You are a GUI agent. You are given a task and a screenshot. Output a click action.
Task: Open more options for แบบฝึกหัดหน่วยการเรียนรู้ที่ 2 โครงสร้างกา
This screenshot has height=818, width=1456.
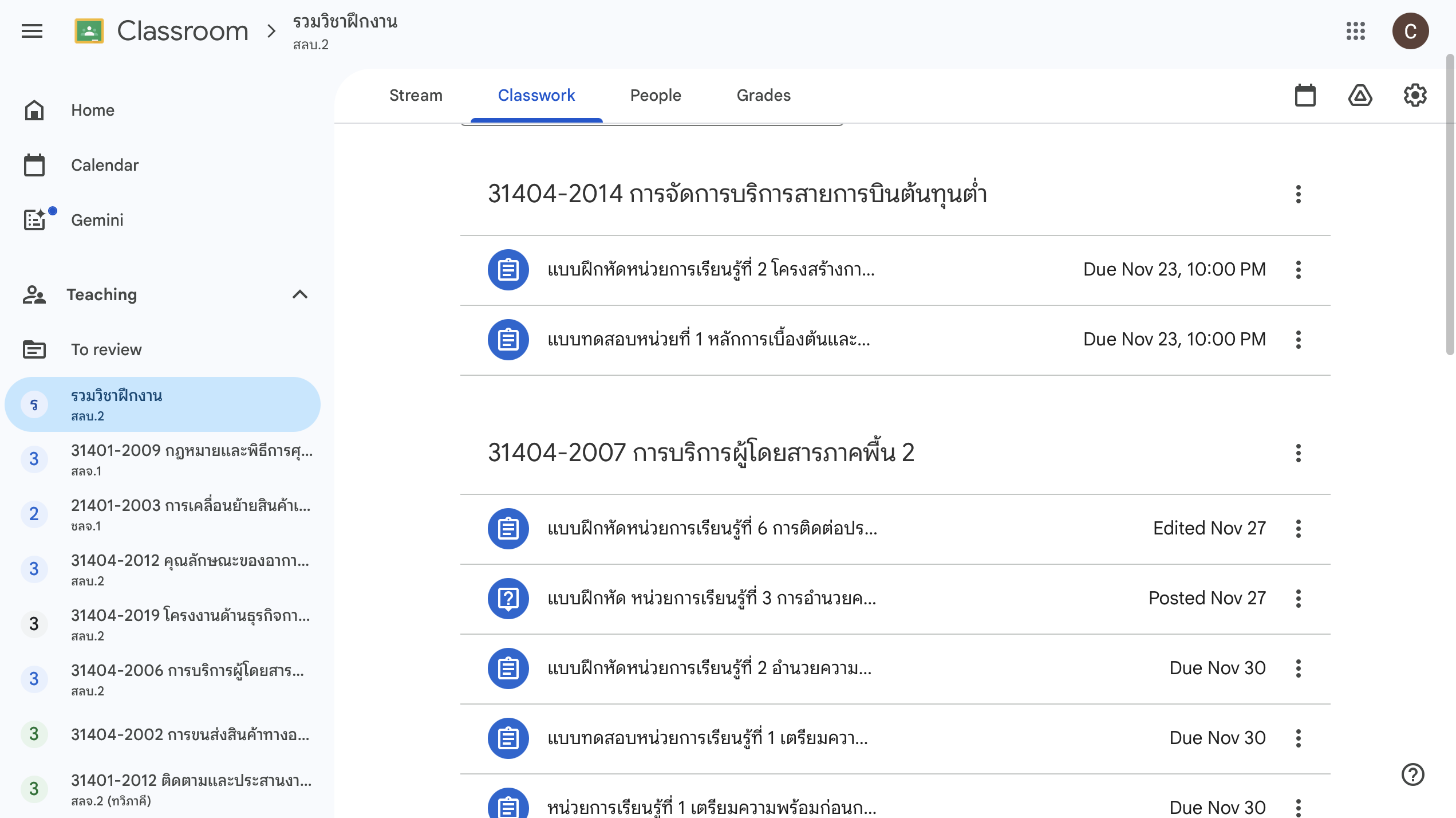(1298, 270)
